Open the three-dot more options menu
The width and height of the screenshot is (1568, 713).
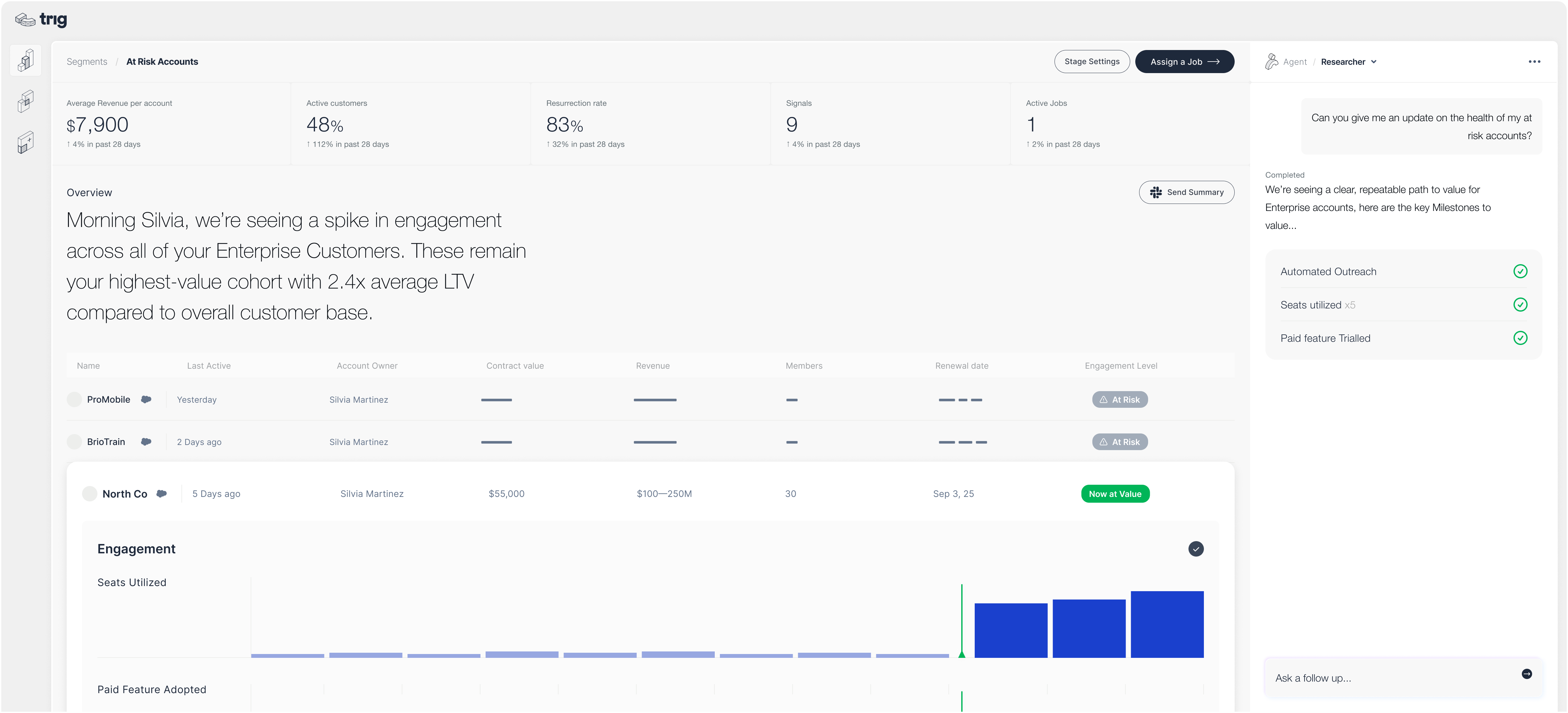coord(1534,62)
